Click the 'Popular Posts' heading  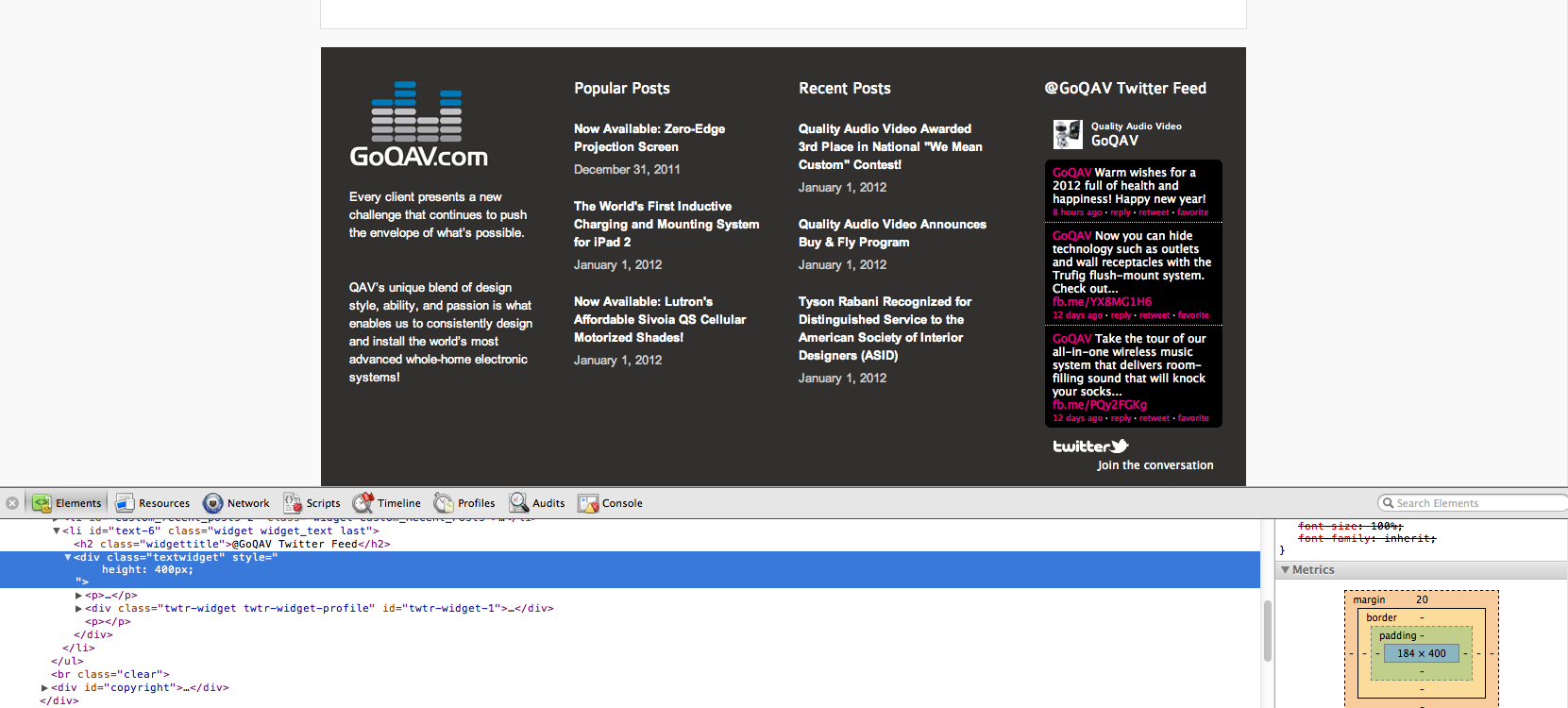click(622, 88)
